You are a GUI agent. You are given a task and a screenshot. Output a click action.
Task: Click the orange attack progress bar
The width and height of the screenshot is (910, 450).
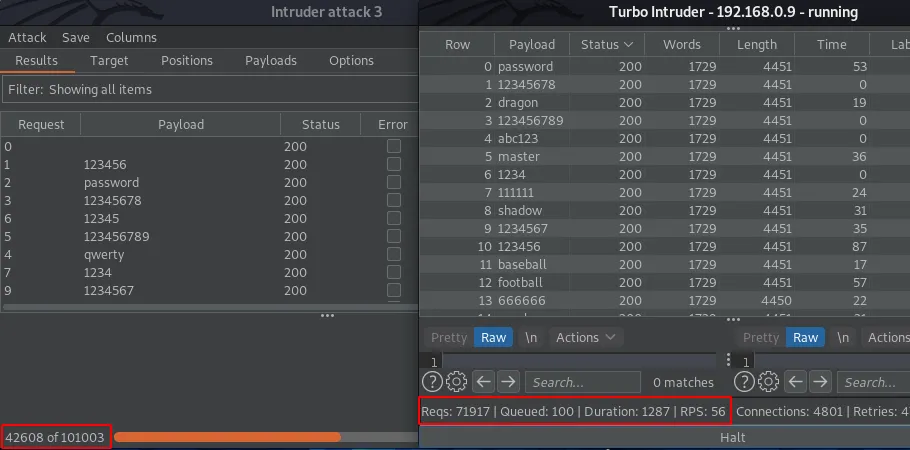coord(227,437)
